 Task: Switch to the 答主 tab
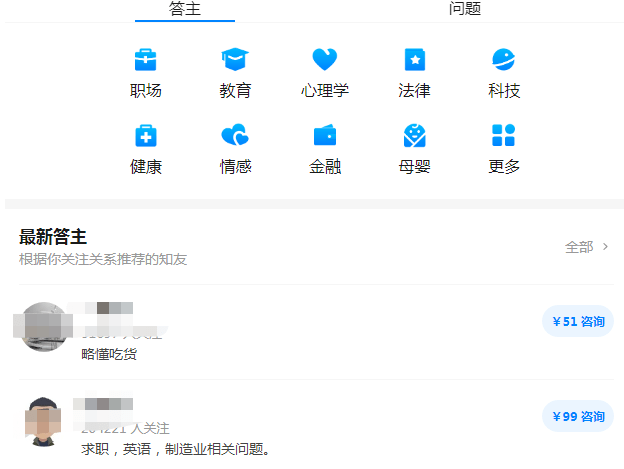185,9
